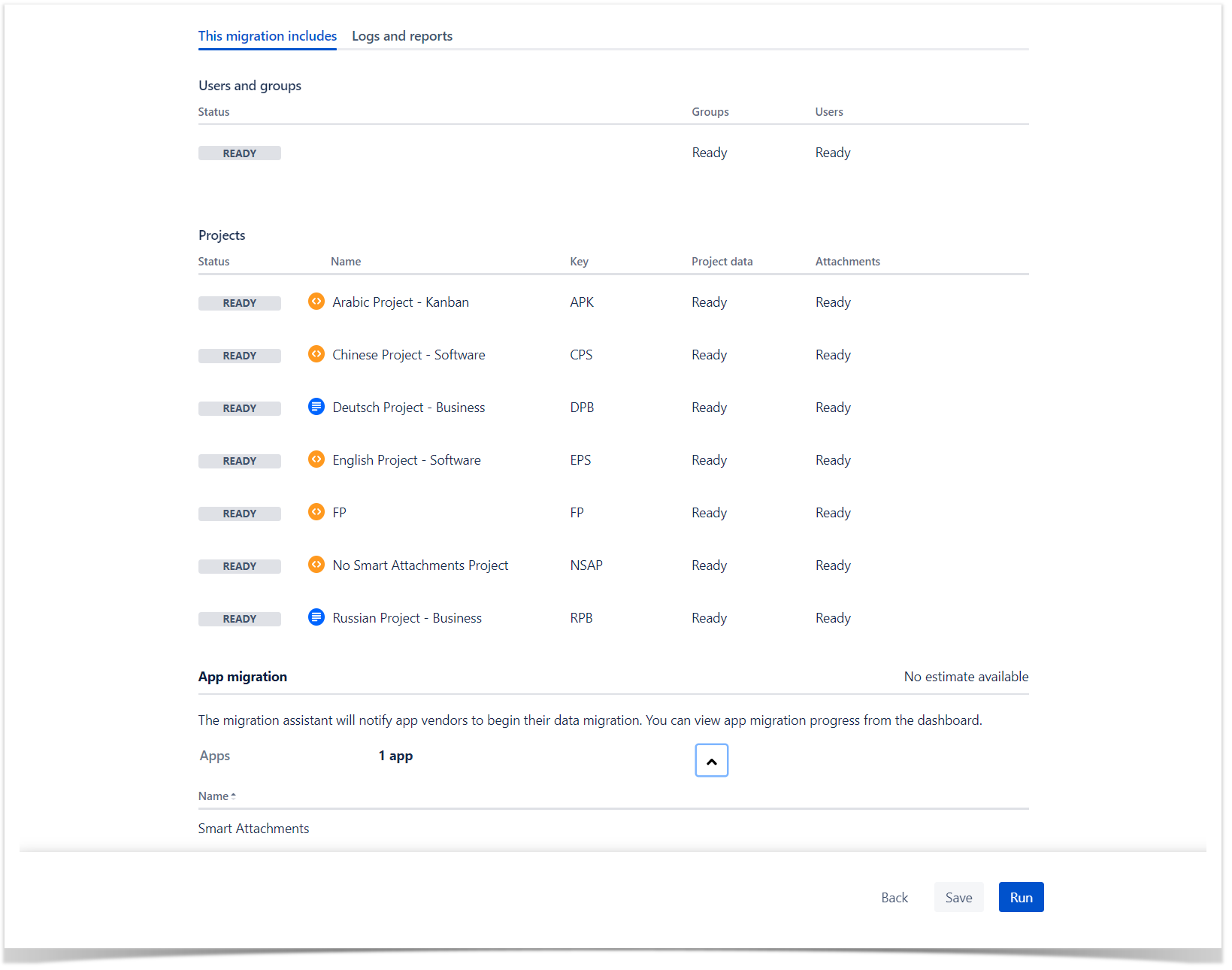Screen dimensions: 1232x970
Task: Click the Users and groups READY status badge
Action: (239, 153)
